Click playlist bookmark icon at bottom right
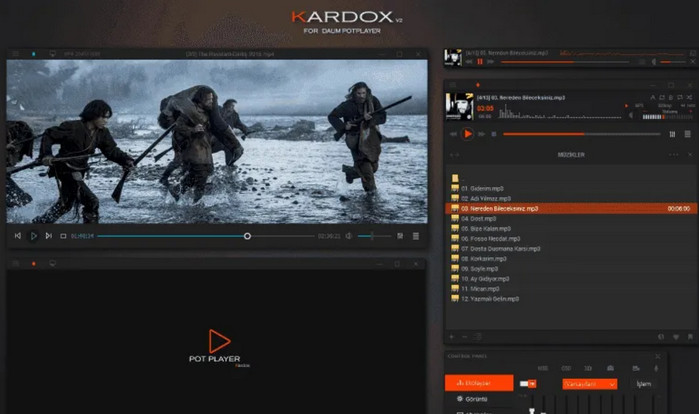Viewport: 699px width, 414px height. (690, 337)
